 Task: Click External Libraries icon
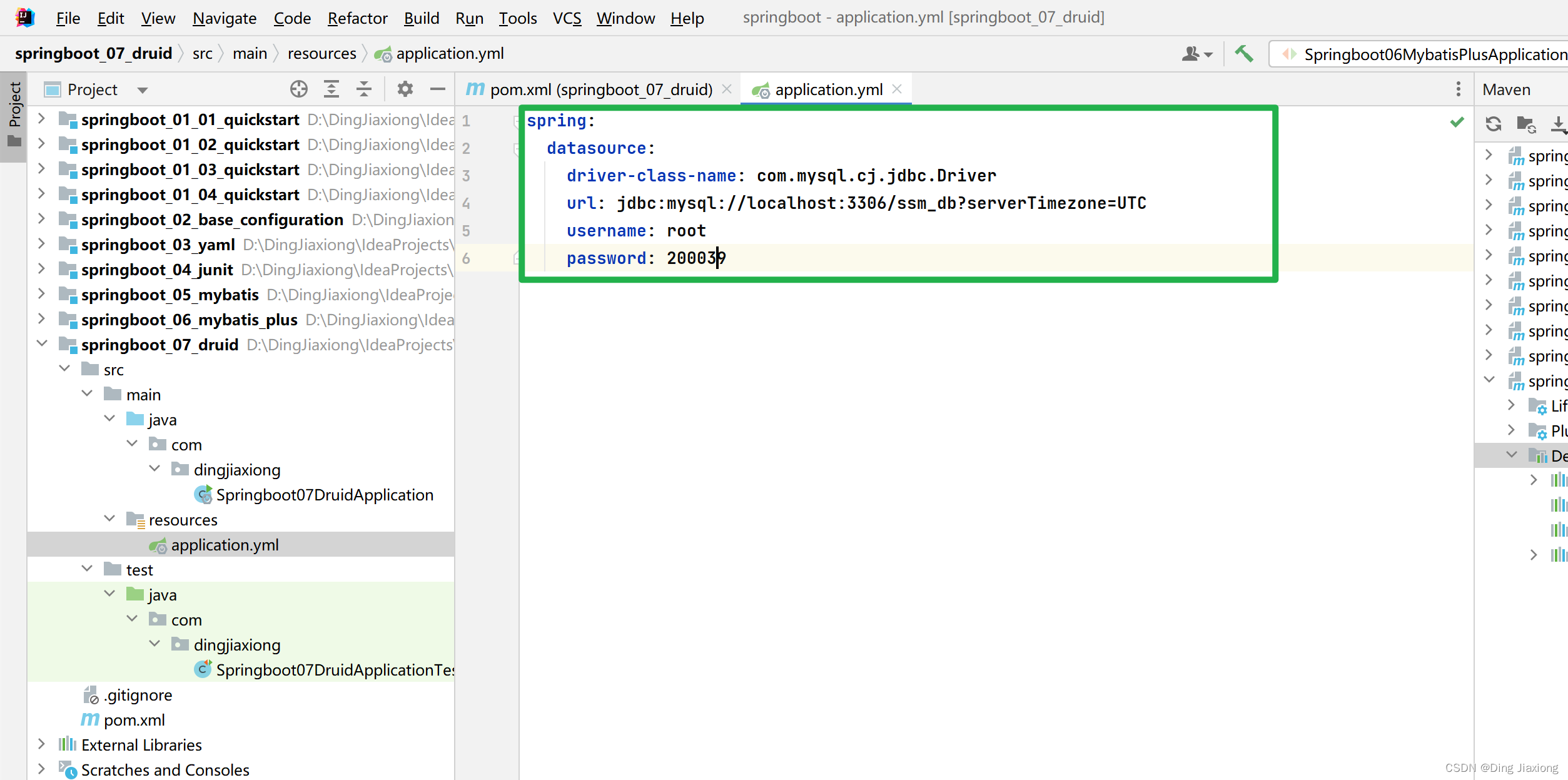(x=68, y=744)
